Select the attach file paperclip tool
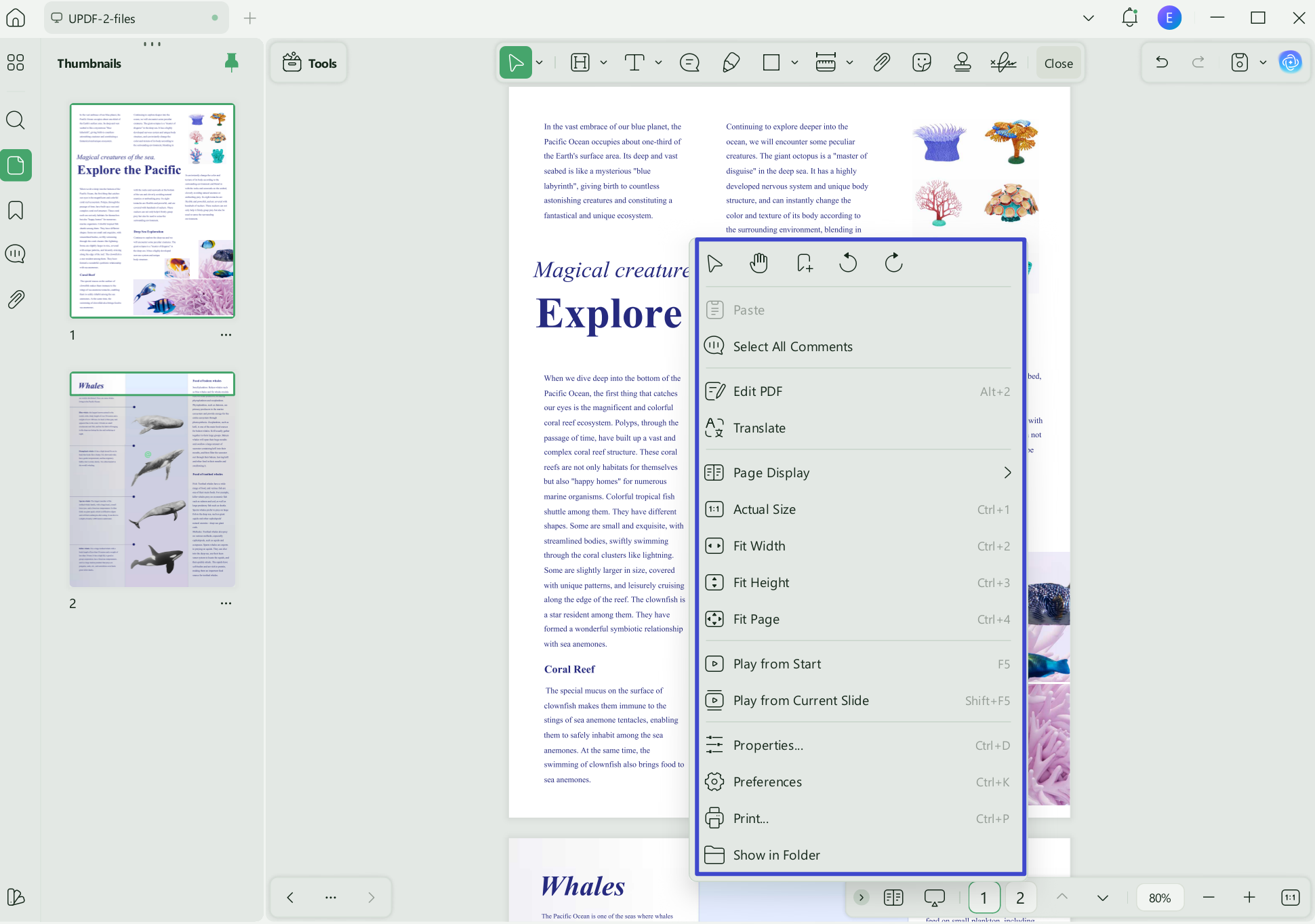Viewport: 1315px width, 924px height. click(x=881, y=63)
